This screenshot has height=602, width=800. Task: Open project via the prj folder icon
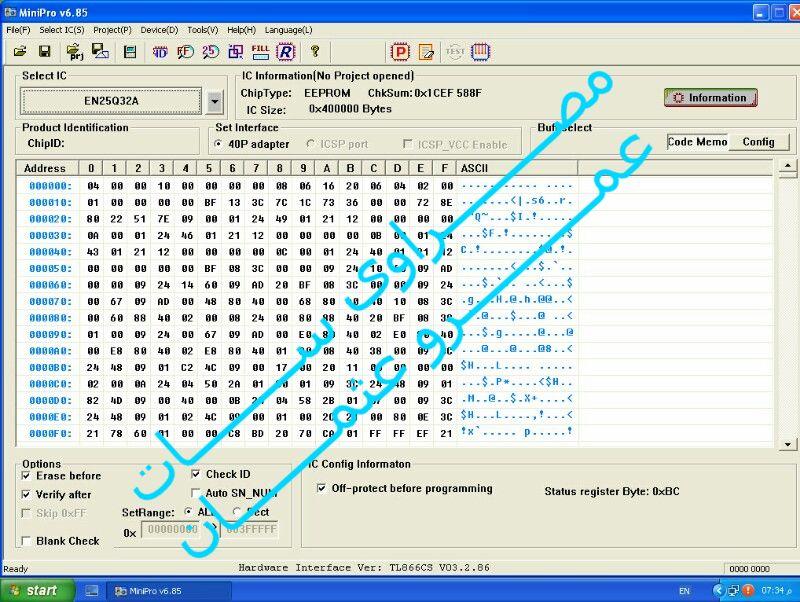click(x=75, y=52)
